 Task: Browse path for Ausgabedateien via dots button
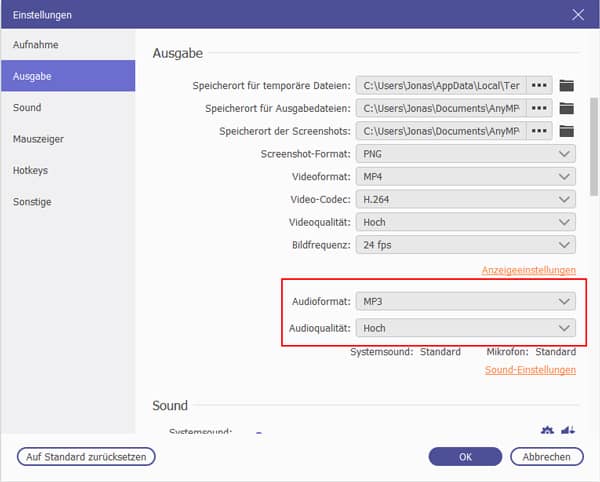coord(539,108)
